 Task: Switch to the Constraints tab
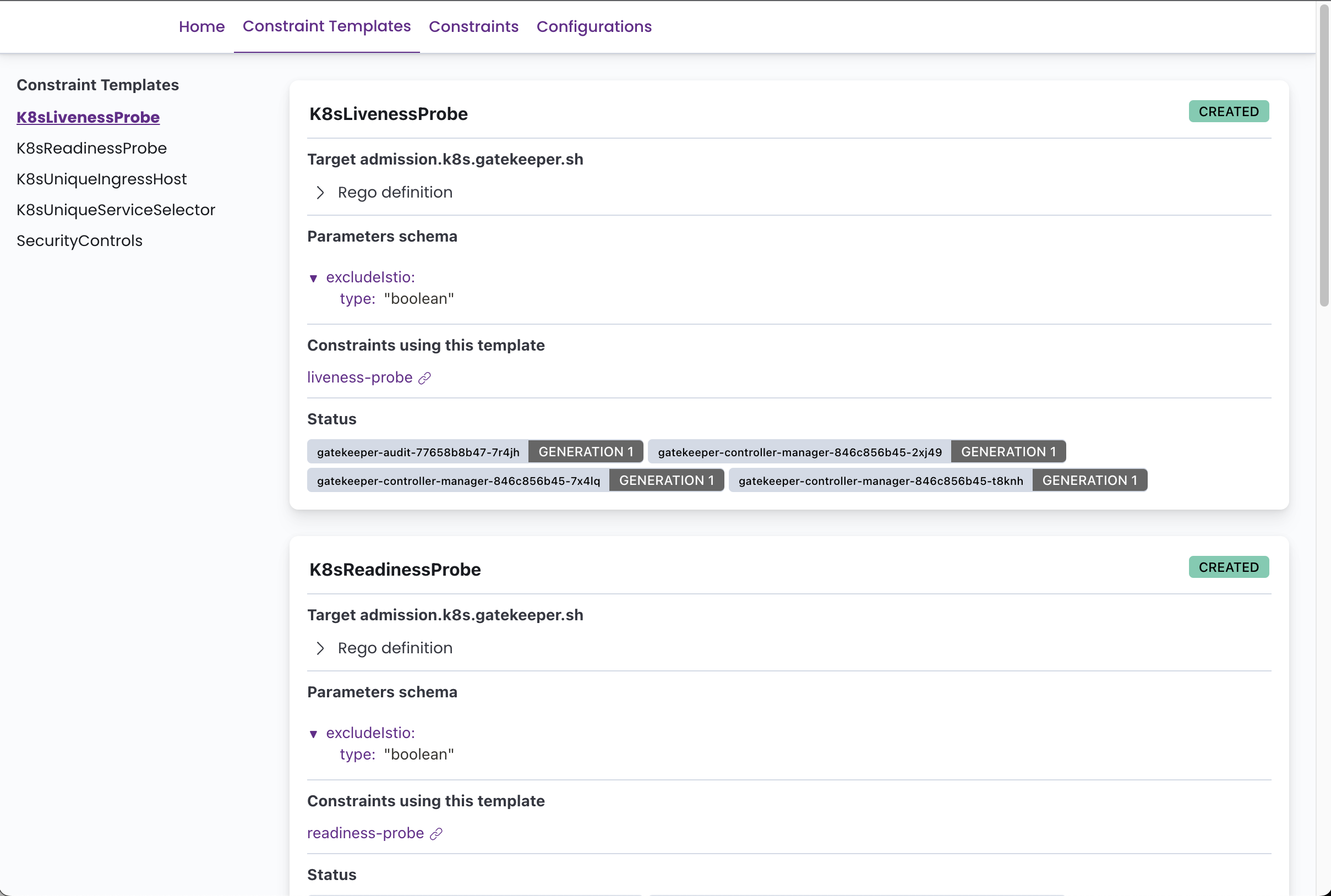[x=473, y=26]
